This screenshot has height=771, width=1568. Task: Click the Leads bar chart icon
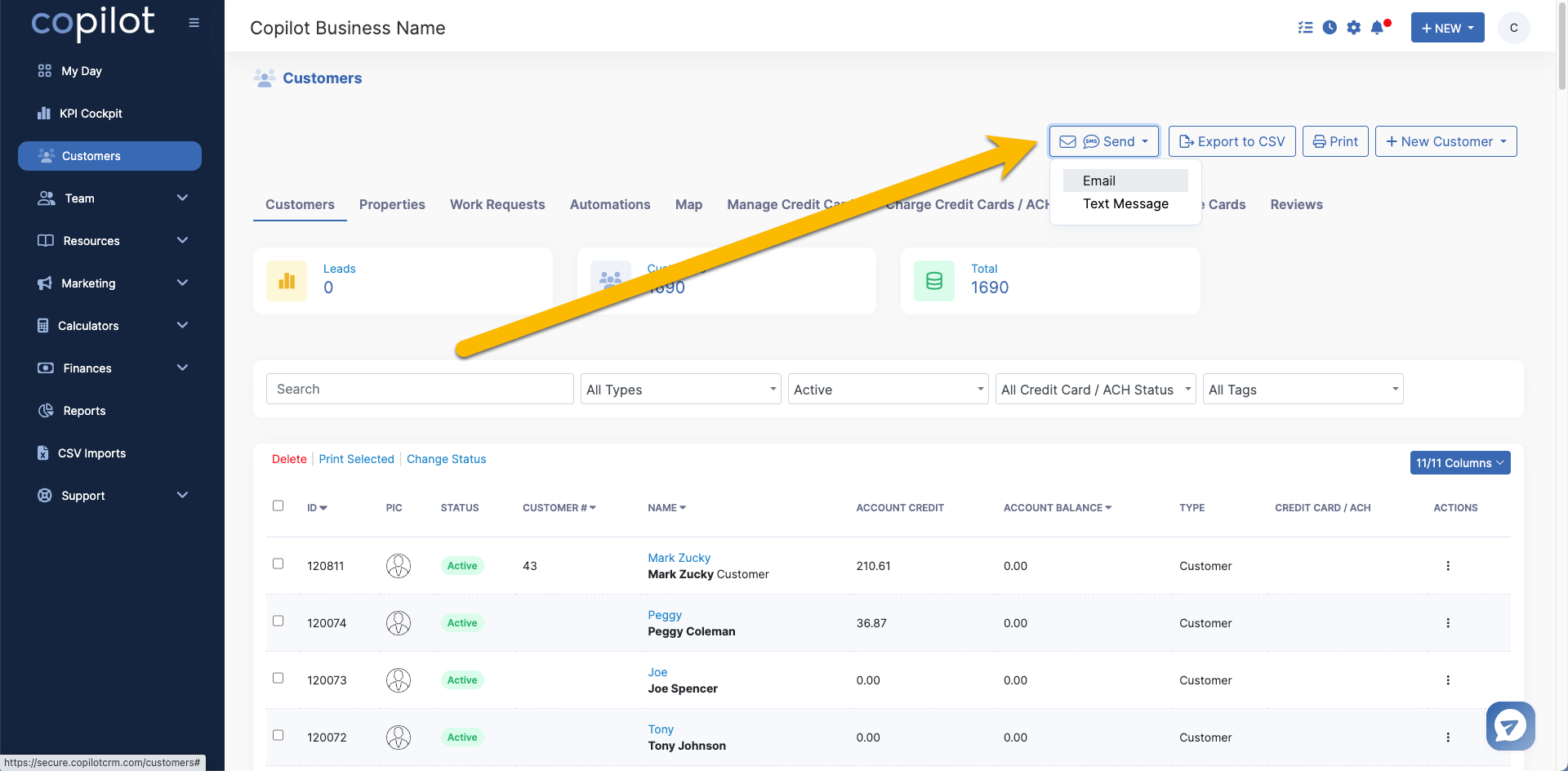[x=287, y=281]
